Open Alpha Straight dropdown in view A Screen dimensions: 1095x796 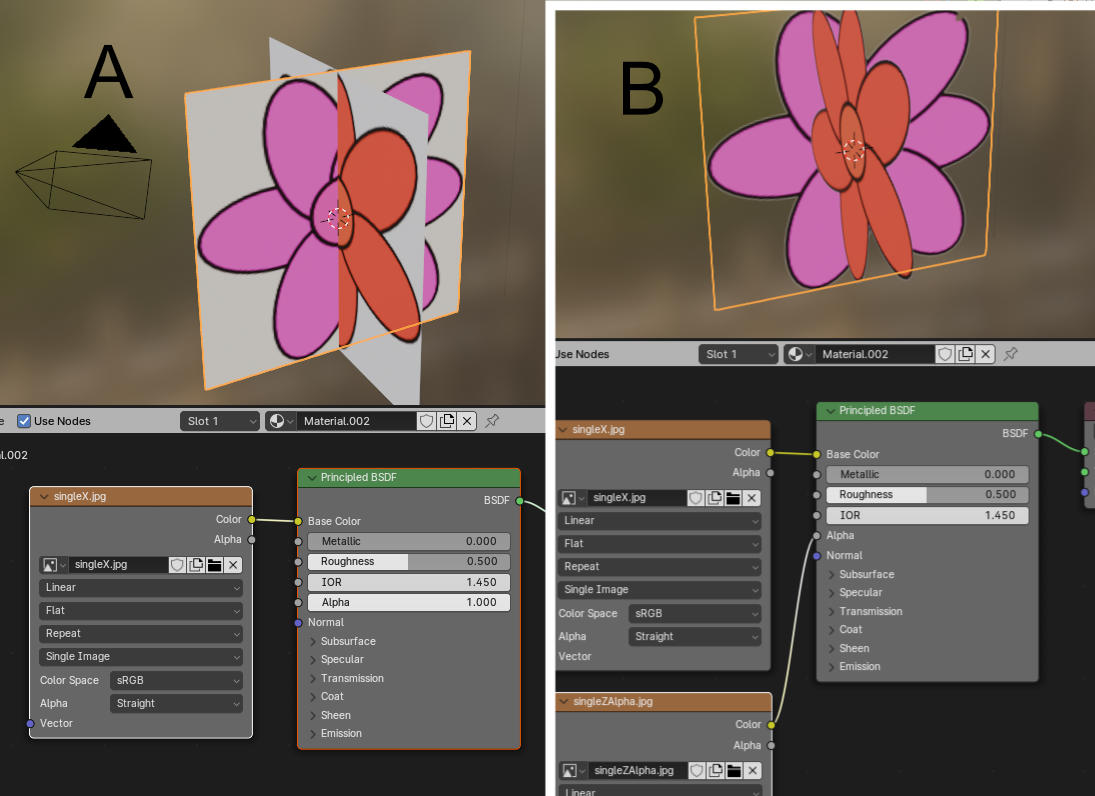(176, 703)
